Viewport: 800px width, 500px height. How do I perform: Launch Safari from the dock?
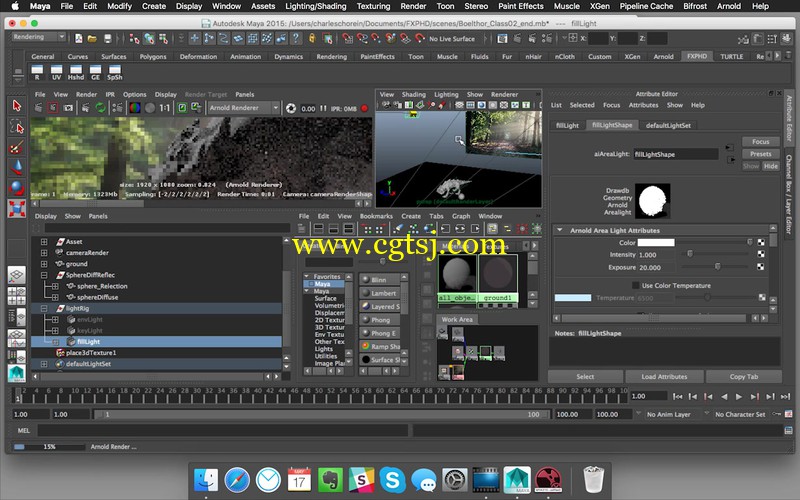237,480
